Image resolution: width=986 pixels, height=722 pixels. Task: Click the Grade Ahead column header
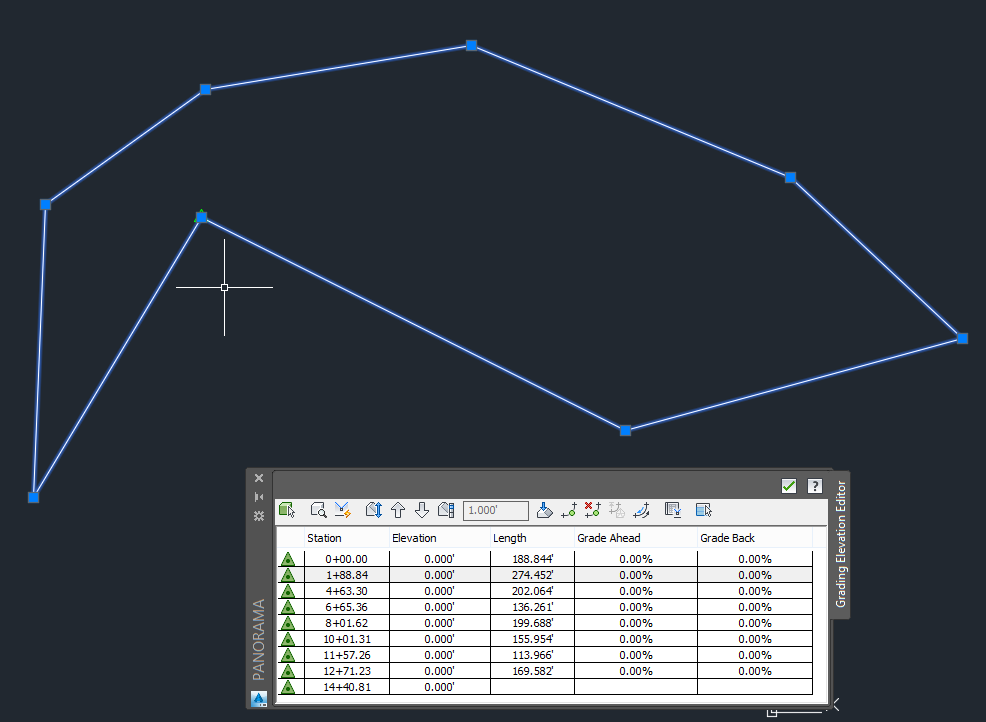tap(636, 538)
